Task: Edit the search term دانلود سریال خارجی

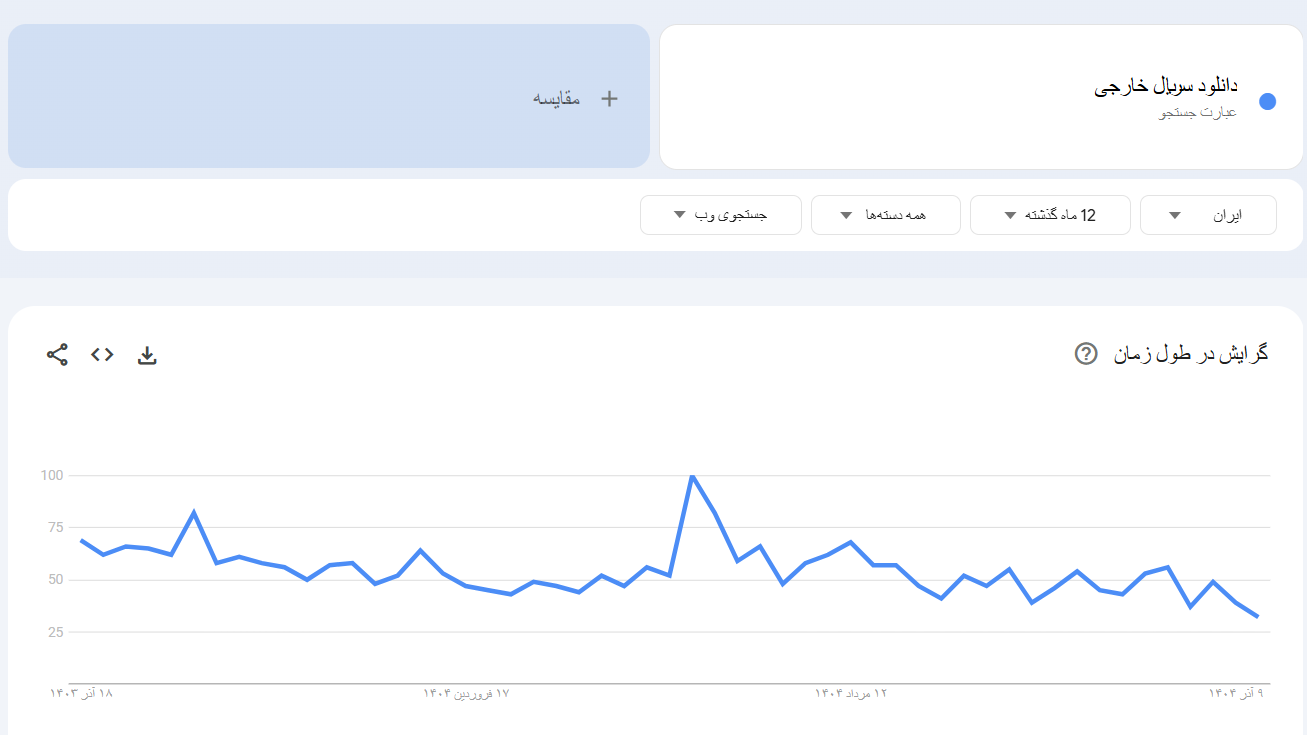Action: pos(1166,87)
